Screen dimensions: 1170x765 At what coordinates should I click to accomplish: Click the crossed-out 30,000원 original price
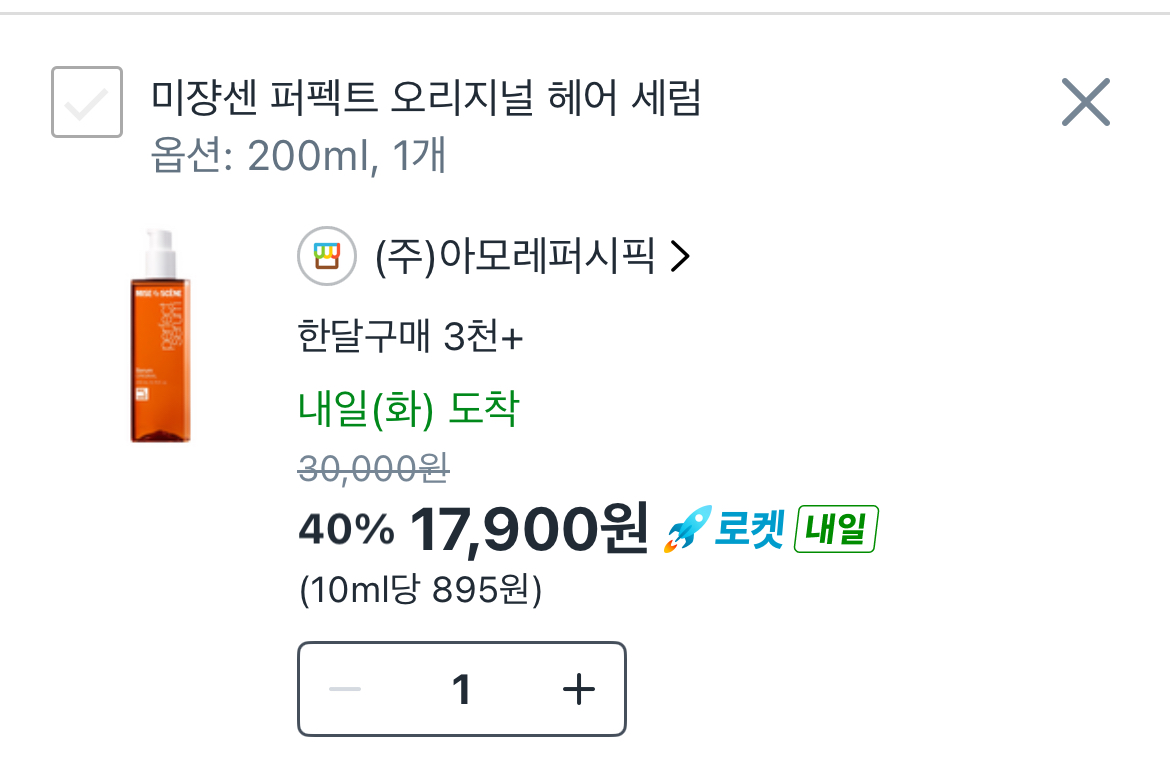click(x=373, y=466)
